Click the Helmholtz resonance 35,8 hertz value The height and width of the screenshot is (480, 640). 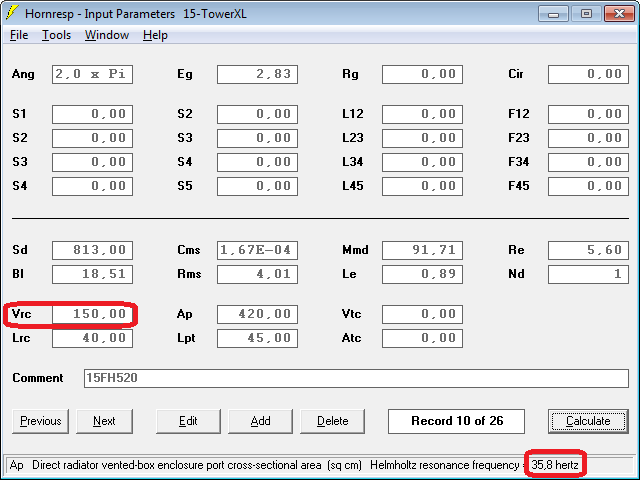pyautogui.click(x=555, y=465)
